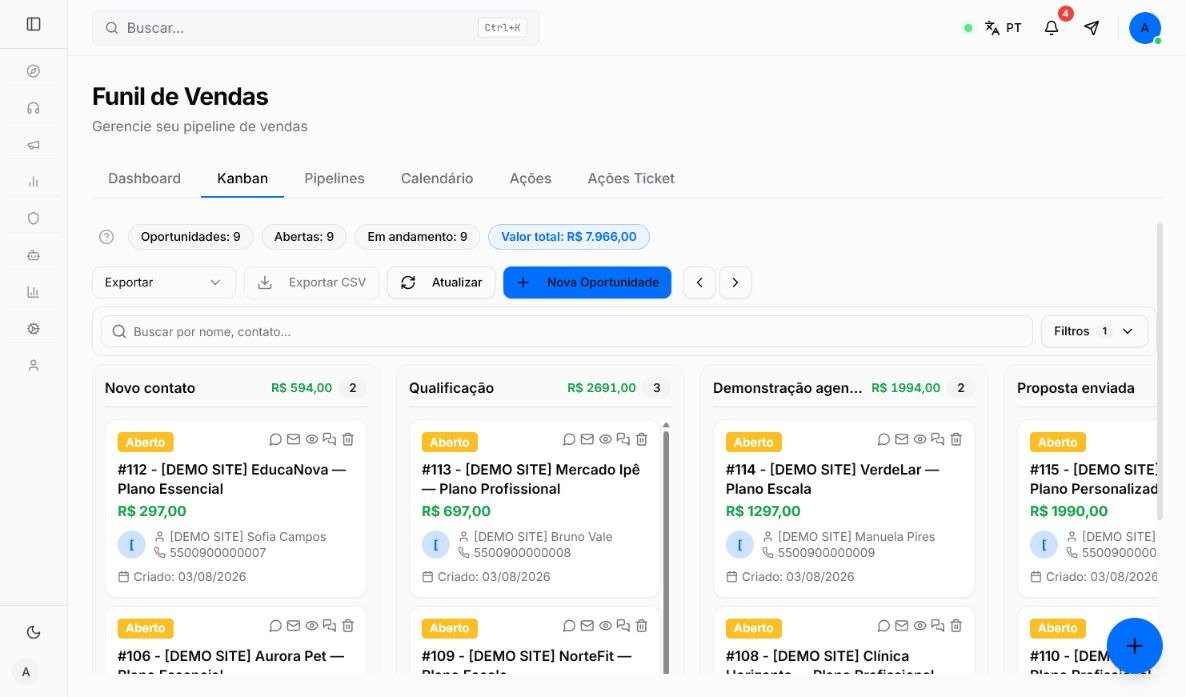
Task: Toggle dark mode moon icon
Action: tap(33, 633)
